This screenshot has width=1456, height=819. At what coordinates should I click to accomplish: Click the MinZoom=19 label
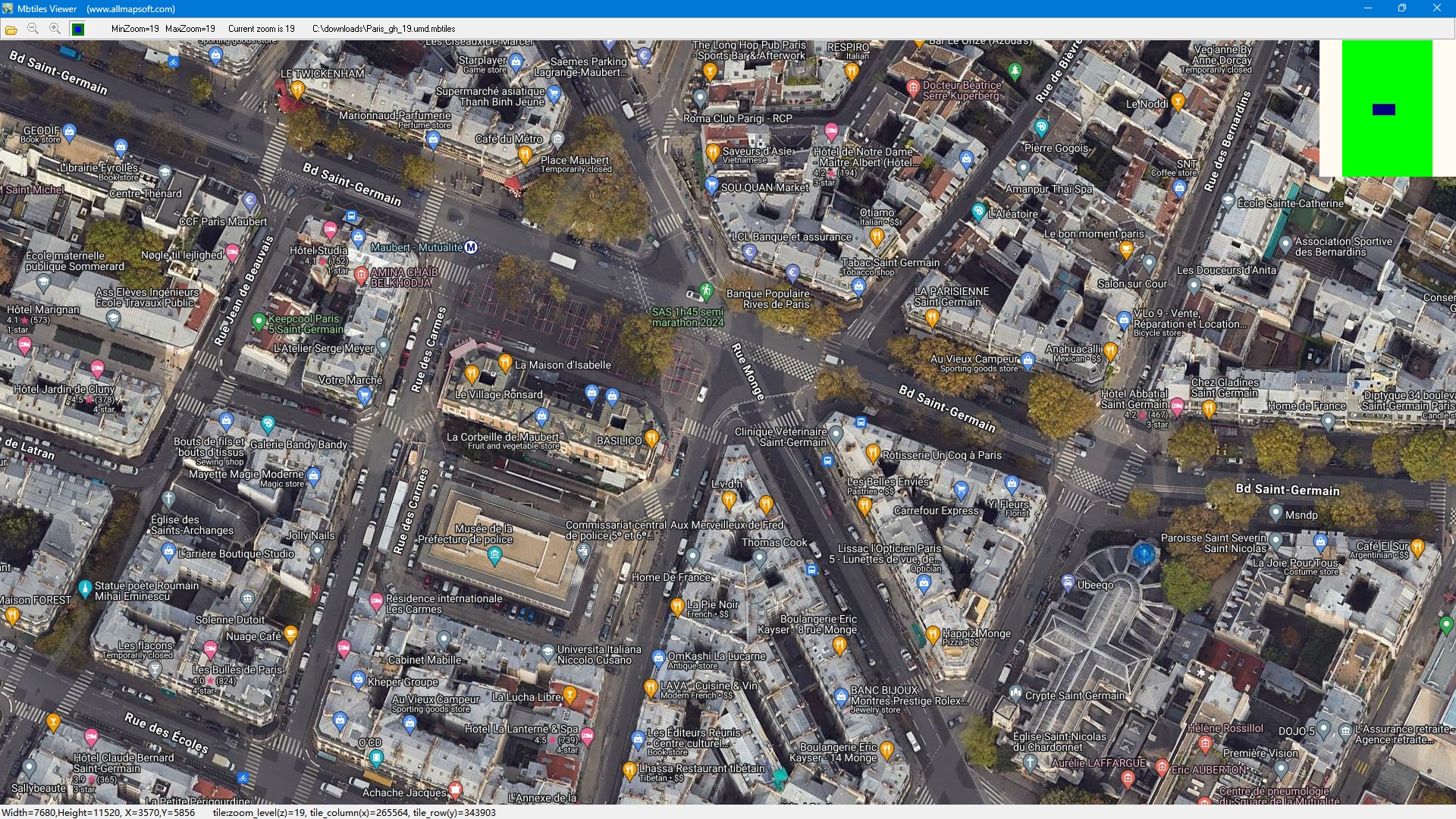[x=135, y=29]
